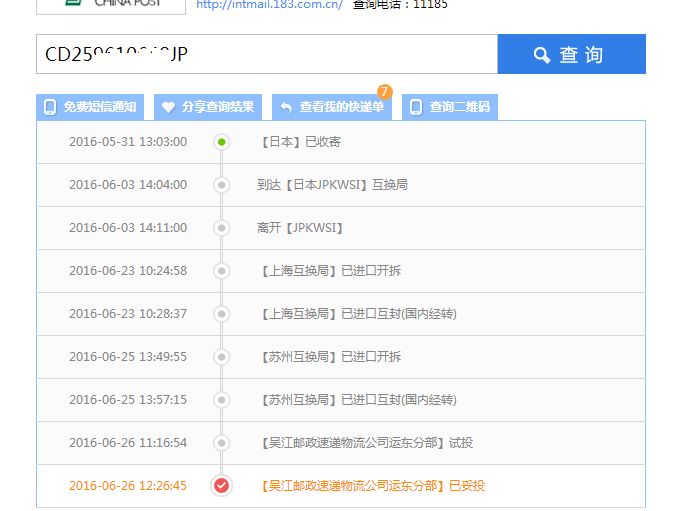Viewport: 696px width, 511px height.
Task: Click the timeline dot at 2016-06-25 13:49:55
Action: (x=221, y=357)
